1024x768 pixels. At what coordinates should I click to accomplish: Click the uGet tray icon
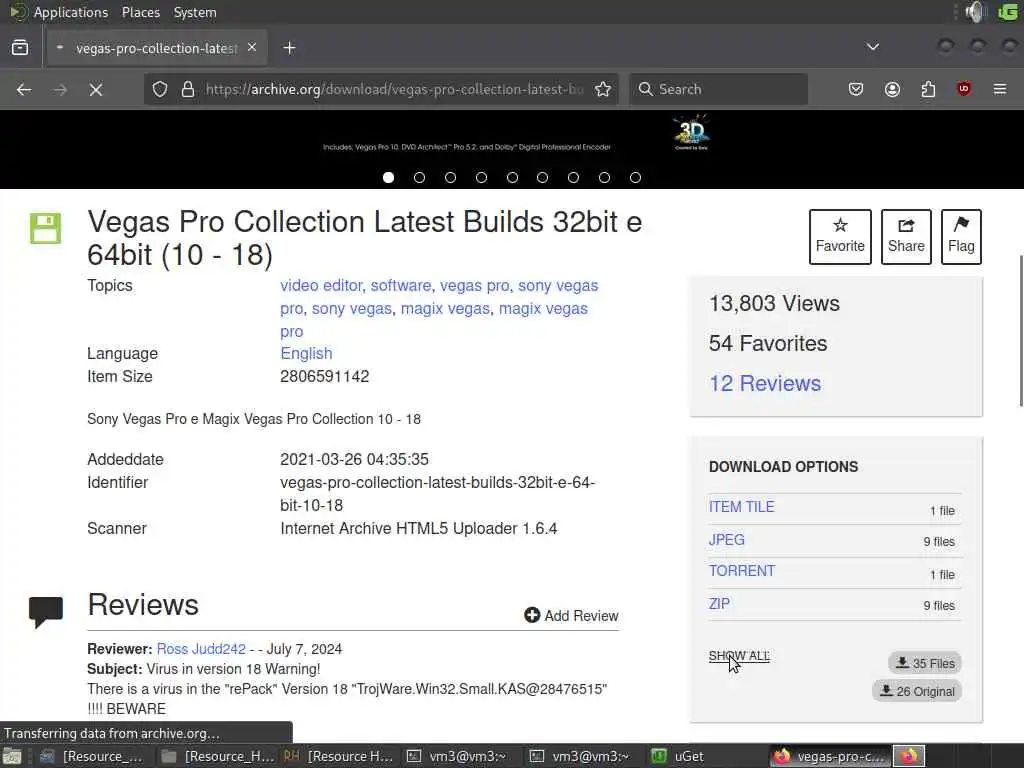pos(1008,12)
